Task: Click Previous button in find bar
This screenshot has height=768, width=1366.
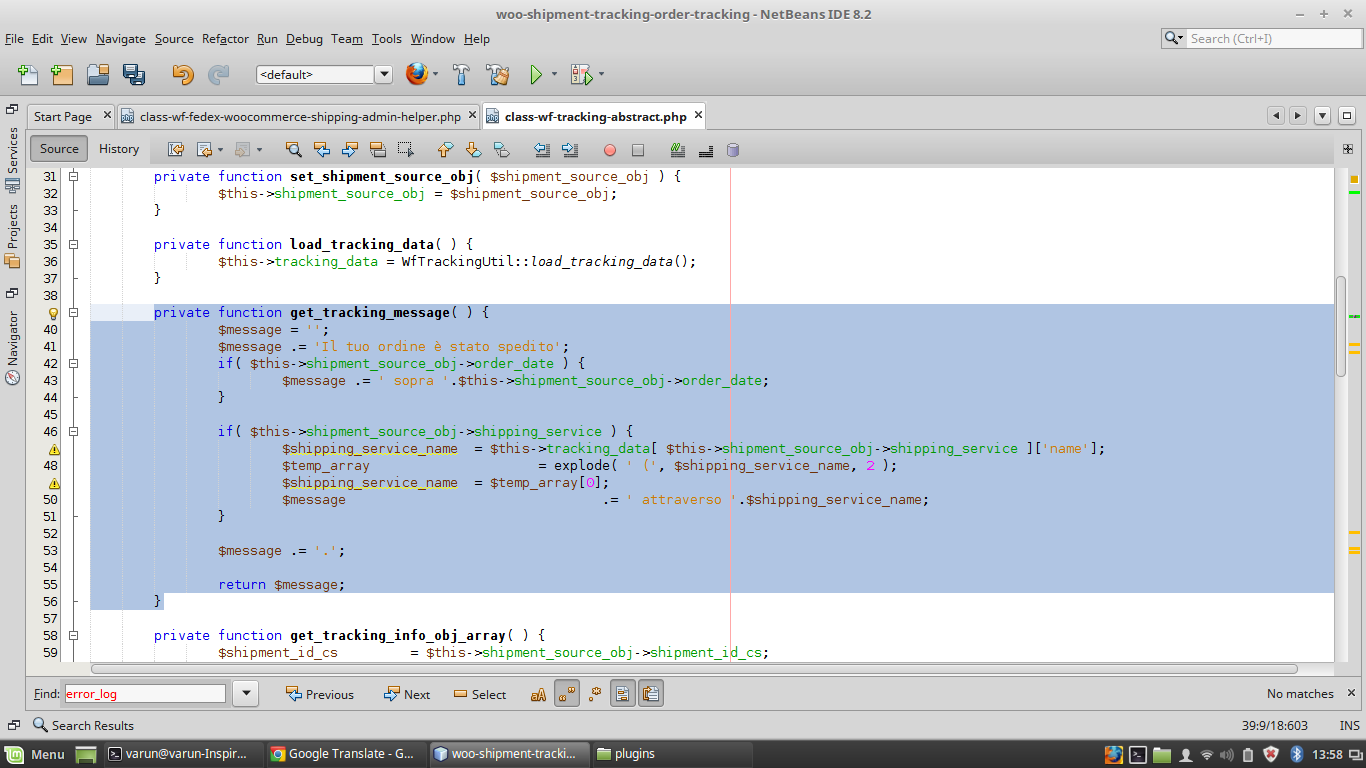Action: pyautogui.click(x=320, y=694)
